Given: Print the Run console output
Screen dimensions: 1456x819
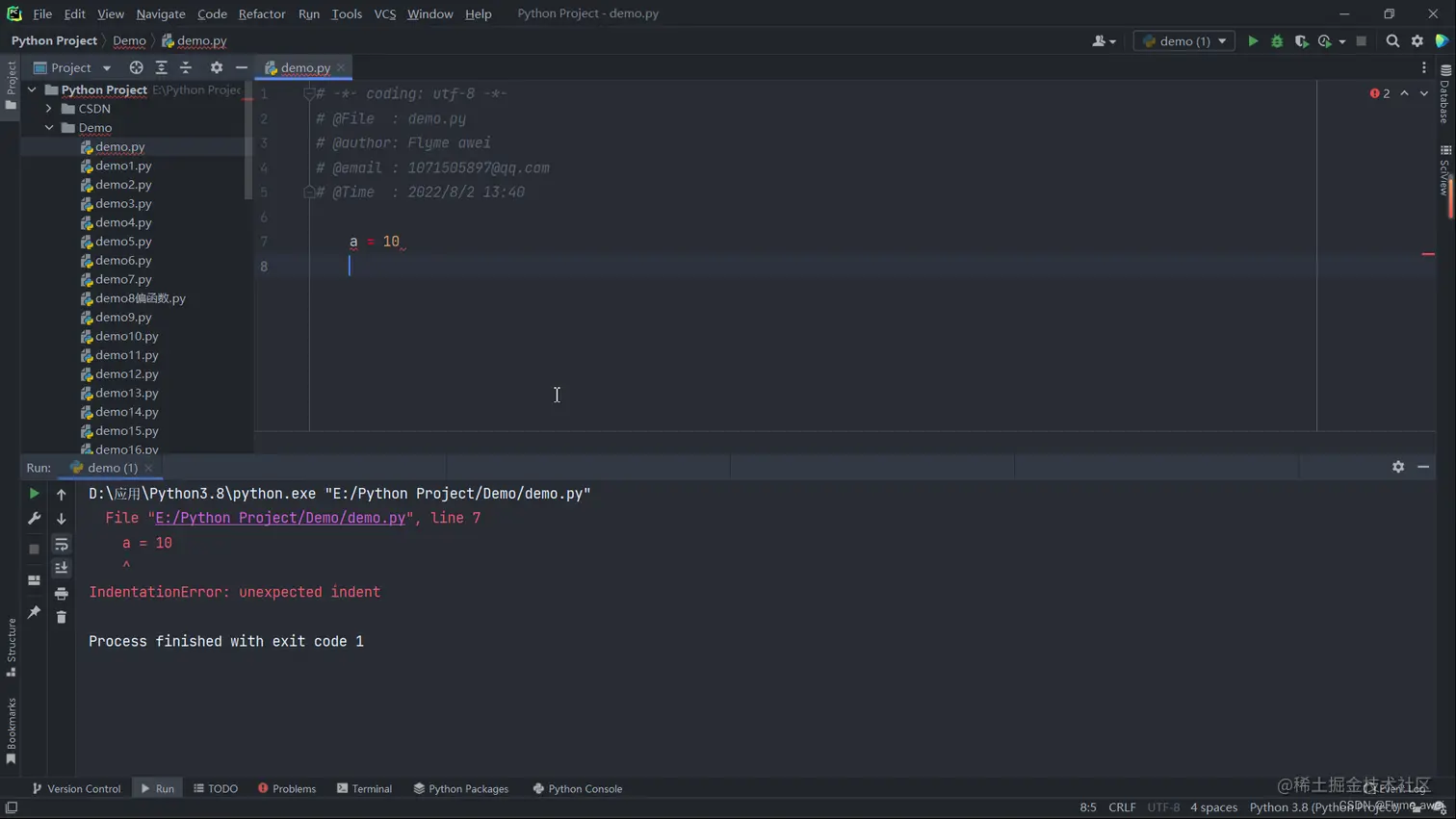Looking at the screenshot, I should click(62, 593).
